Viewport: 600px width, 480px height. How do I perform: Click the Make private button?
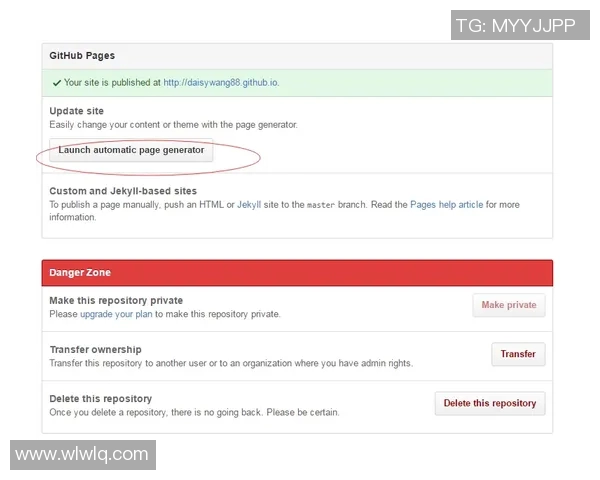pos(508,305)
